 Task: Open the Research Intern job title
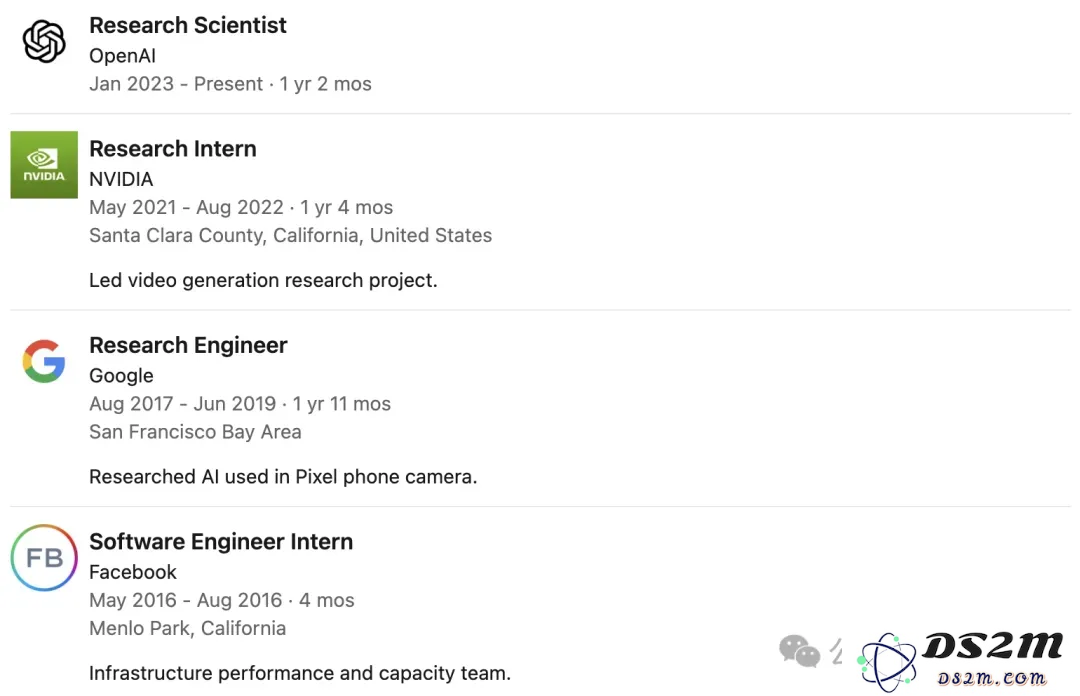[x=173, y=149]
